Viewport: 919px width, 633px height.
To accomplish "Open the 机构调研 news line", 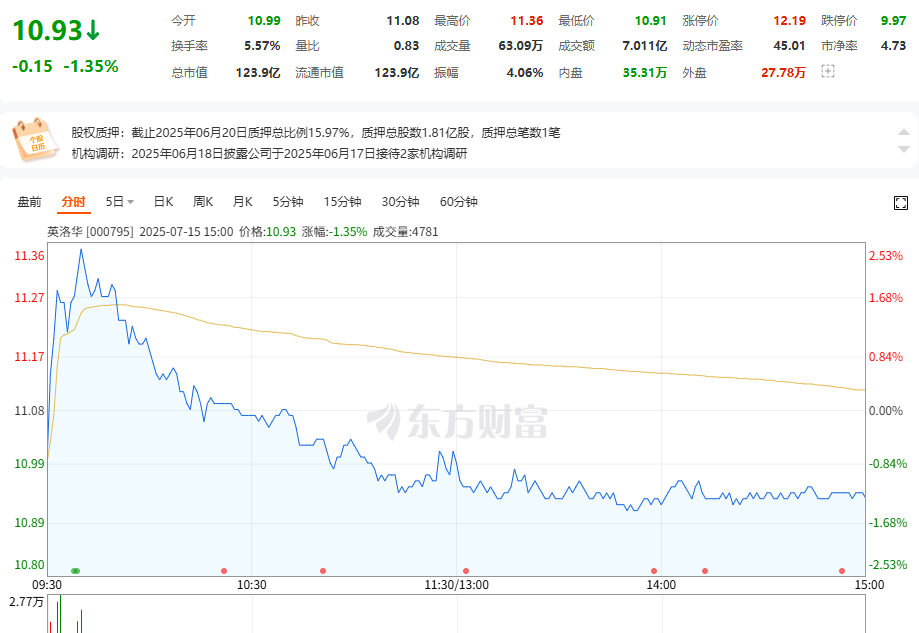I will point(270,154).
